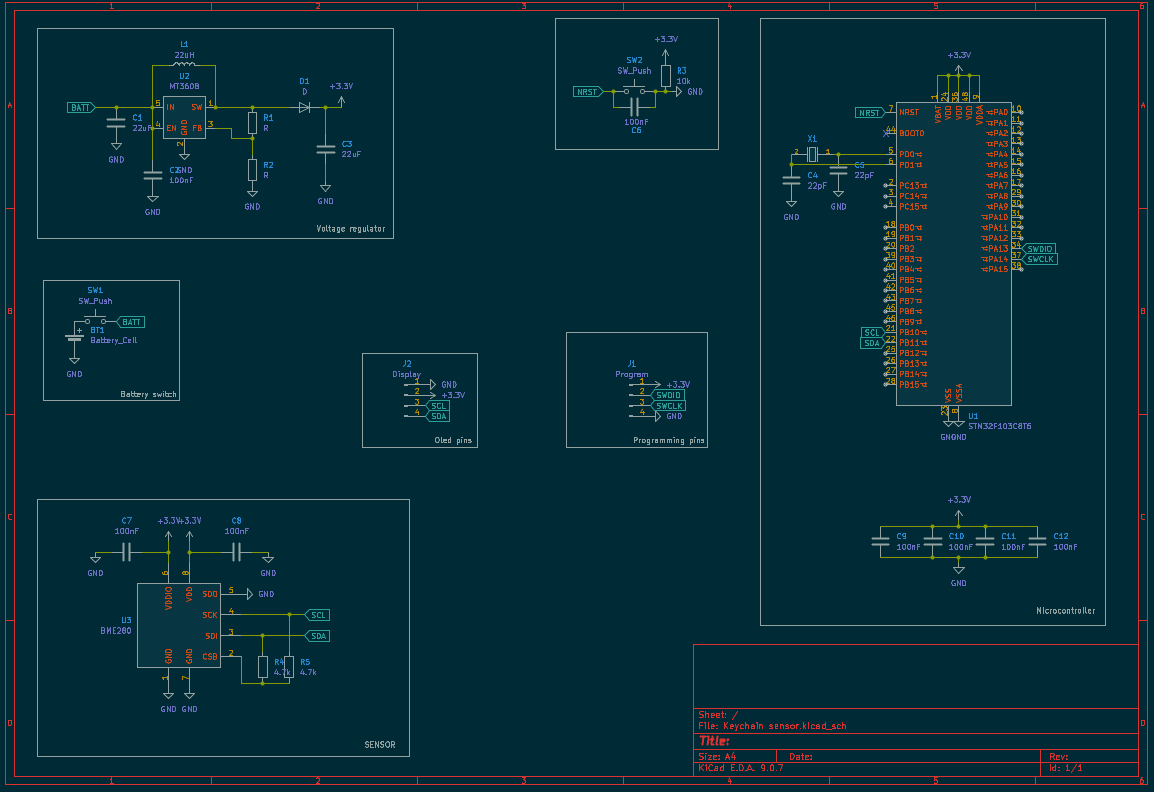Click the BT1 battery cell symbol
The height and width of the screenshot is (792, 1154).
pos(74,335)
